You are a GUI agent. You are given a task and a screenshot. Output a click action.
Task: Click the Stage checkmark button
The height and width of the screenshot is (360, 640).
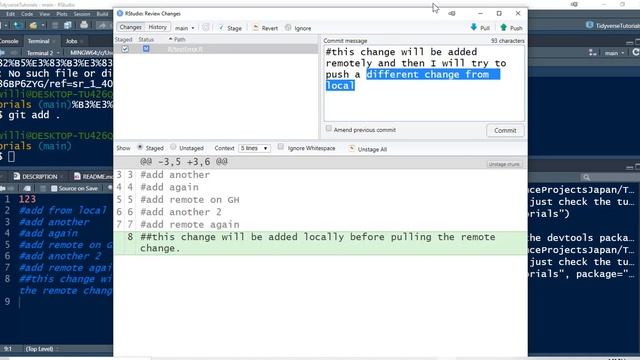coord(230,28)
